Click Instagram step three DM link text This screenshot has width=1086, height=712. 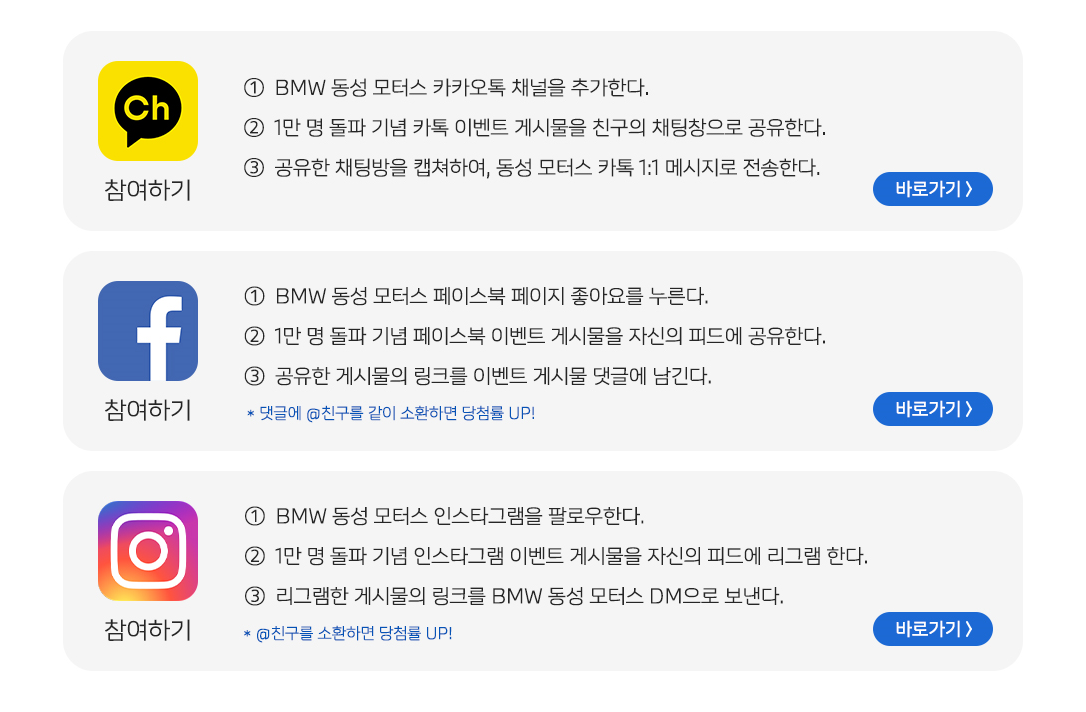tap(514, 596)
